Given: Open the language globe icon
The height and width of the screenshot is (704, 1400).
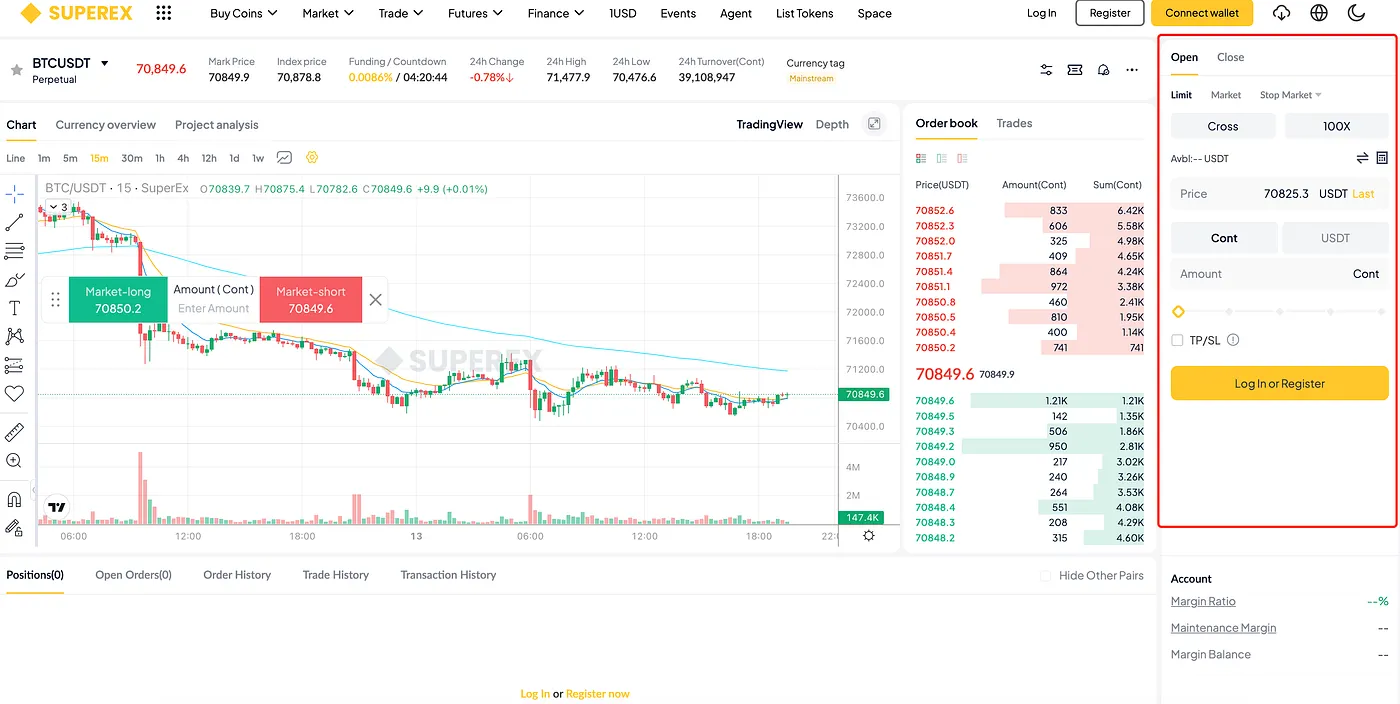Looking at the screenshot, I should pyautogui.click(x=1319, y=13).
